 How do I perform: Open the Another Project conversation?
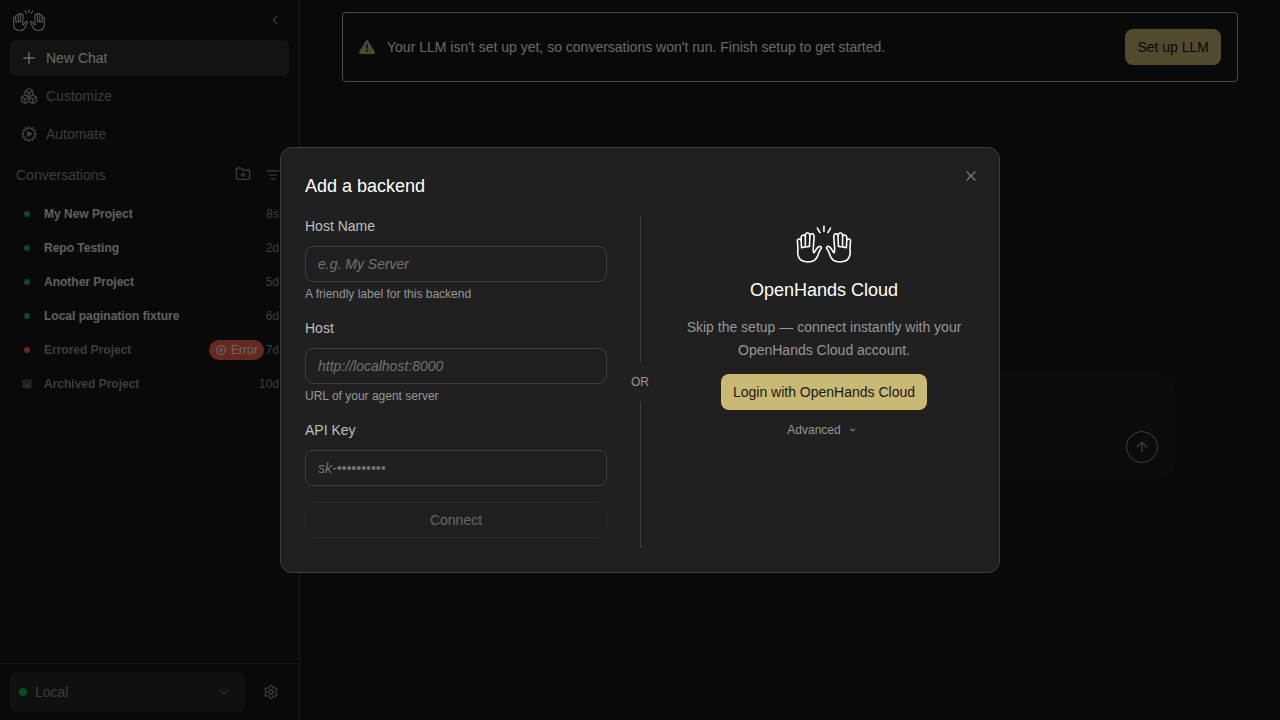(x=149, y=282)
